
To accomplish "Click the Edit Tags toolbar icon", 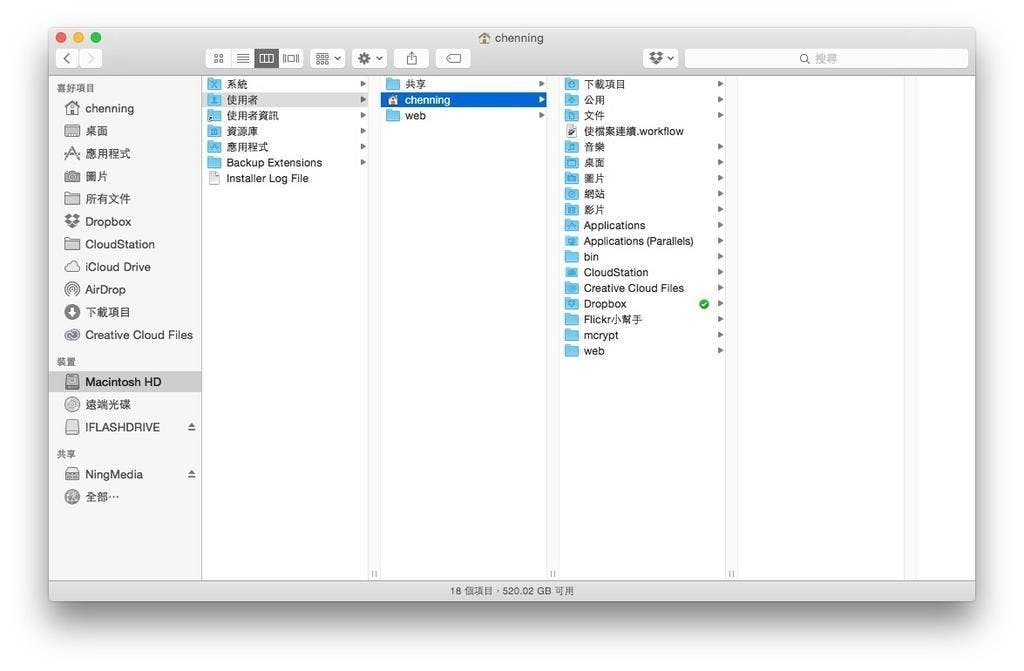I will point(453,59).
